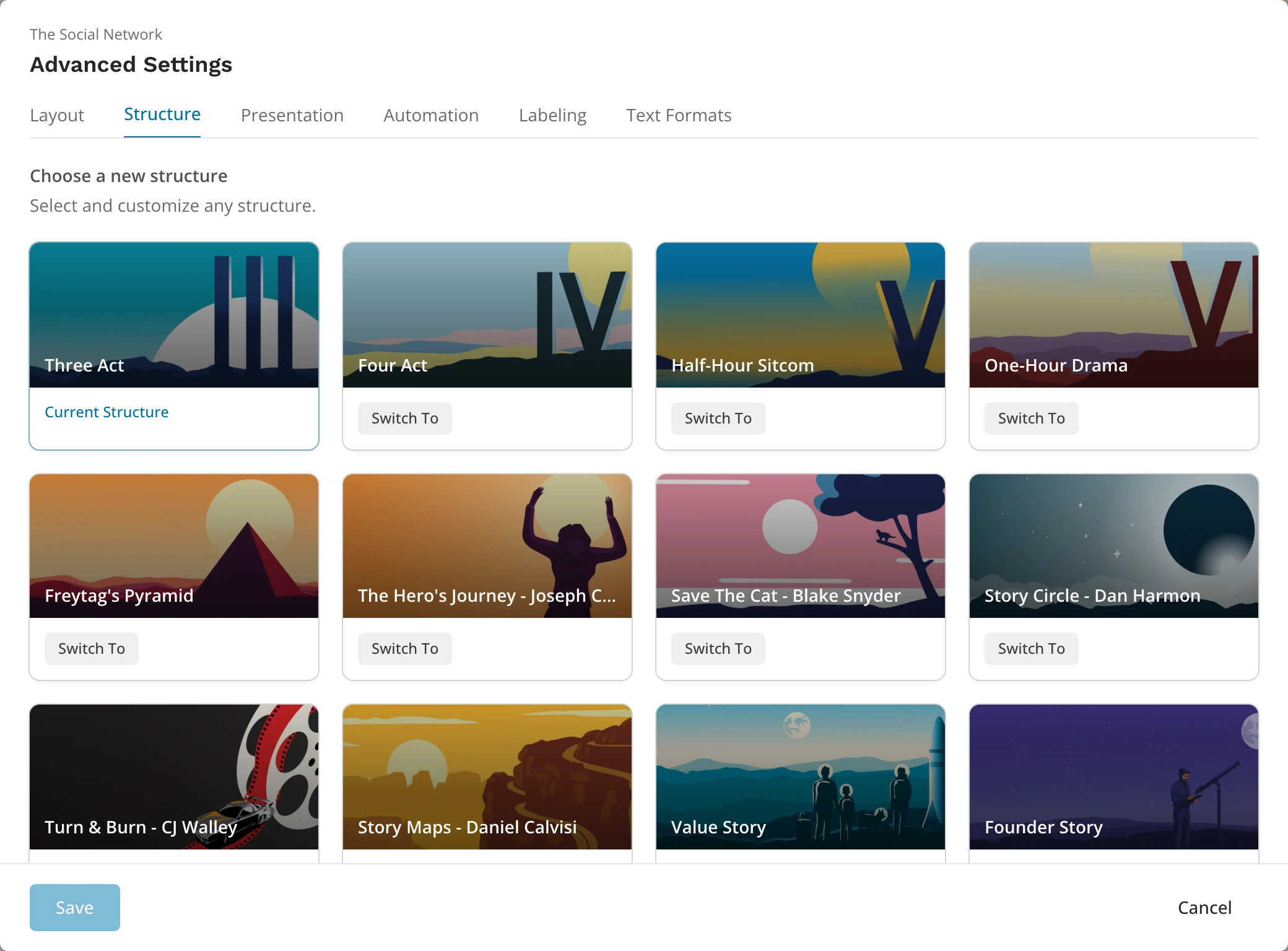This screenshot has height=951, width=1288.
Task: Click the Save The Cat thumbnail
Action: coord(801,546)
